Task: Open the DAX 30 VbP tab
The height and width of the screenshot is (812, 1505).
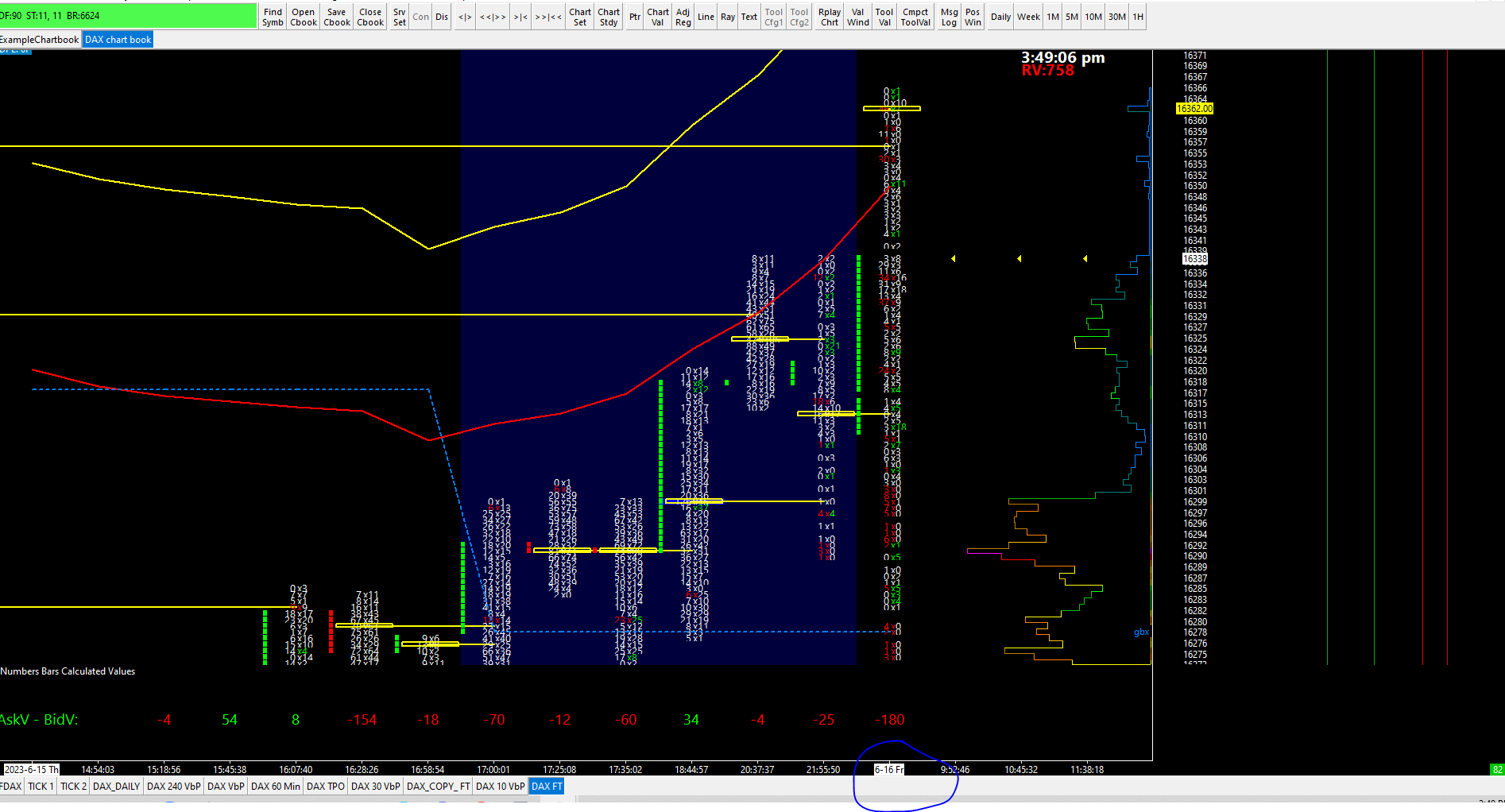Action: pyautogui.click(x=376, y=787)
